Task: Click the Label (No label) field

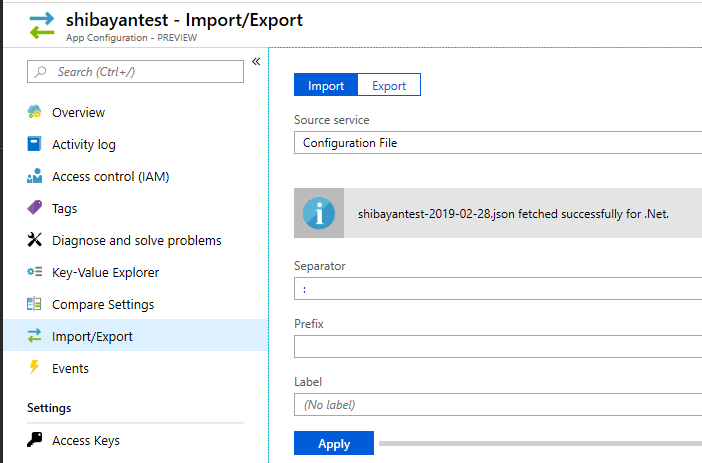Action: pyautogui.click(x=498, y=405)
